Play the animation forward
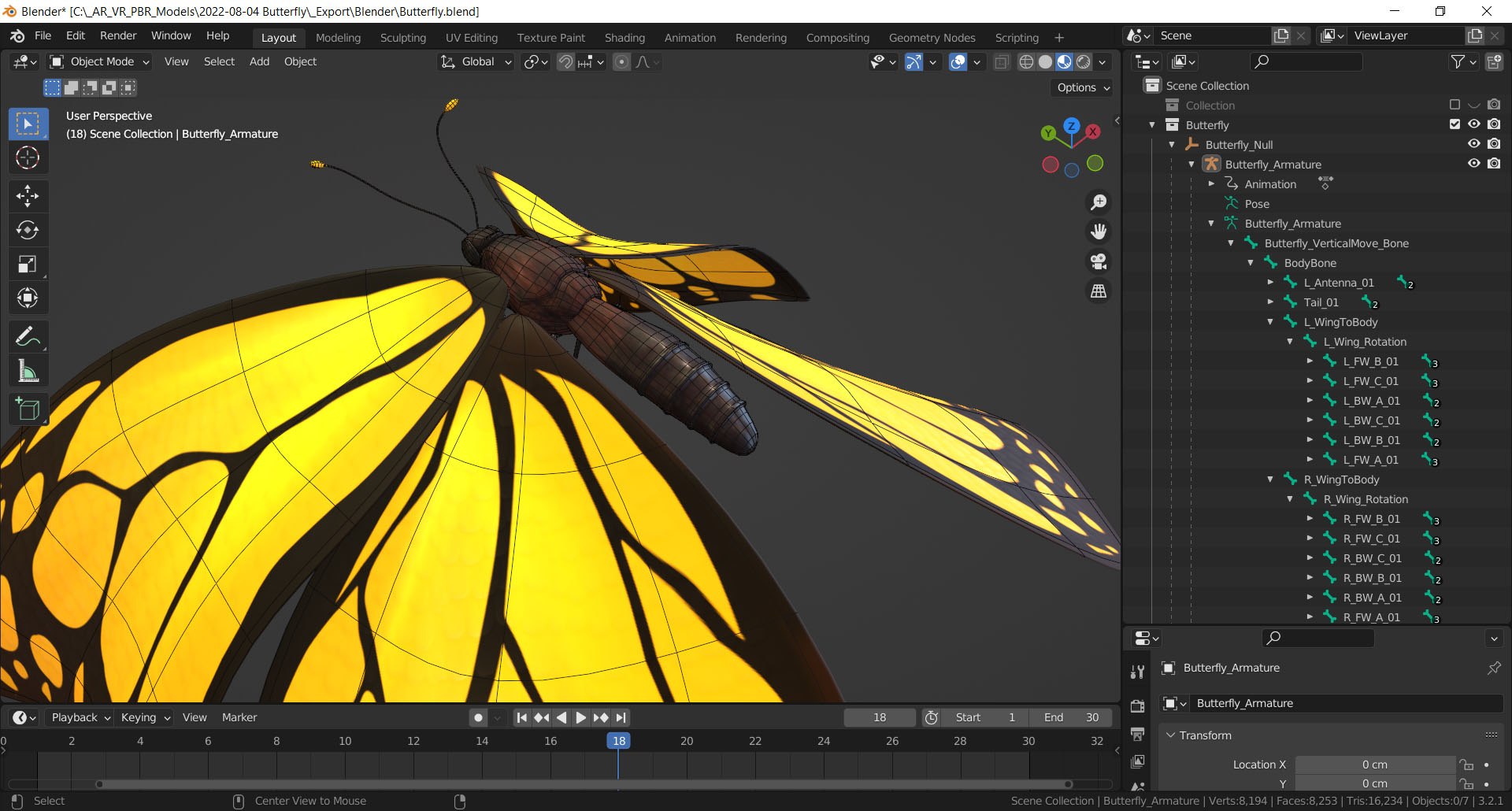The width and height of the screenshot is (1512, 811). tap(580, 717)
